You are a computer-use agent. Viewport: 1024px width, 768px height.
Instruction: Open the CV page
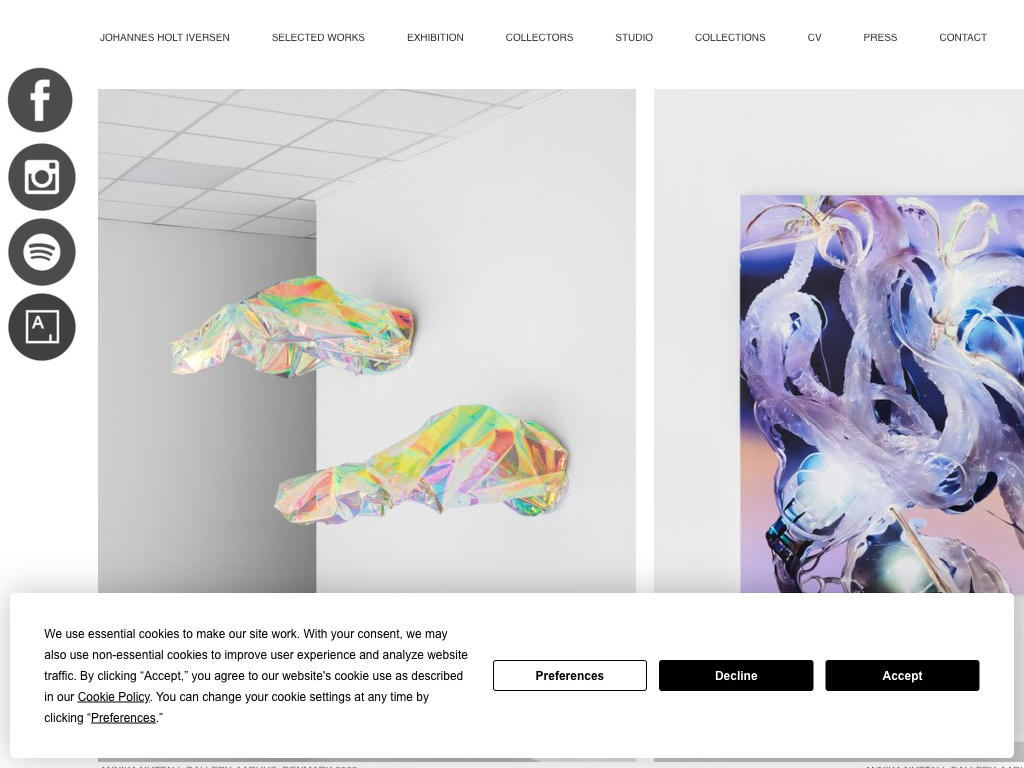tap(814, 38)
